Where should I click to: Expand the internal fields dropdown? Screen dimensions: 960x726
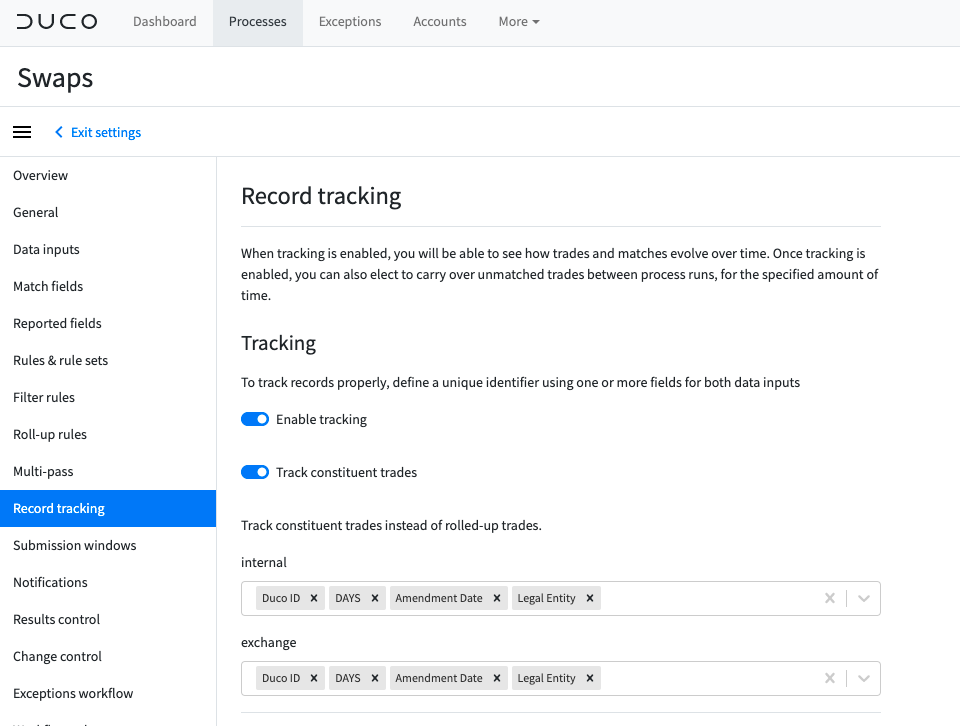(863, 598)
